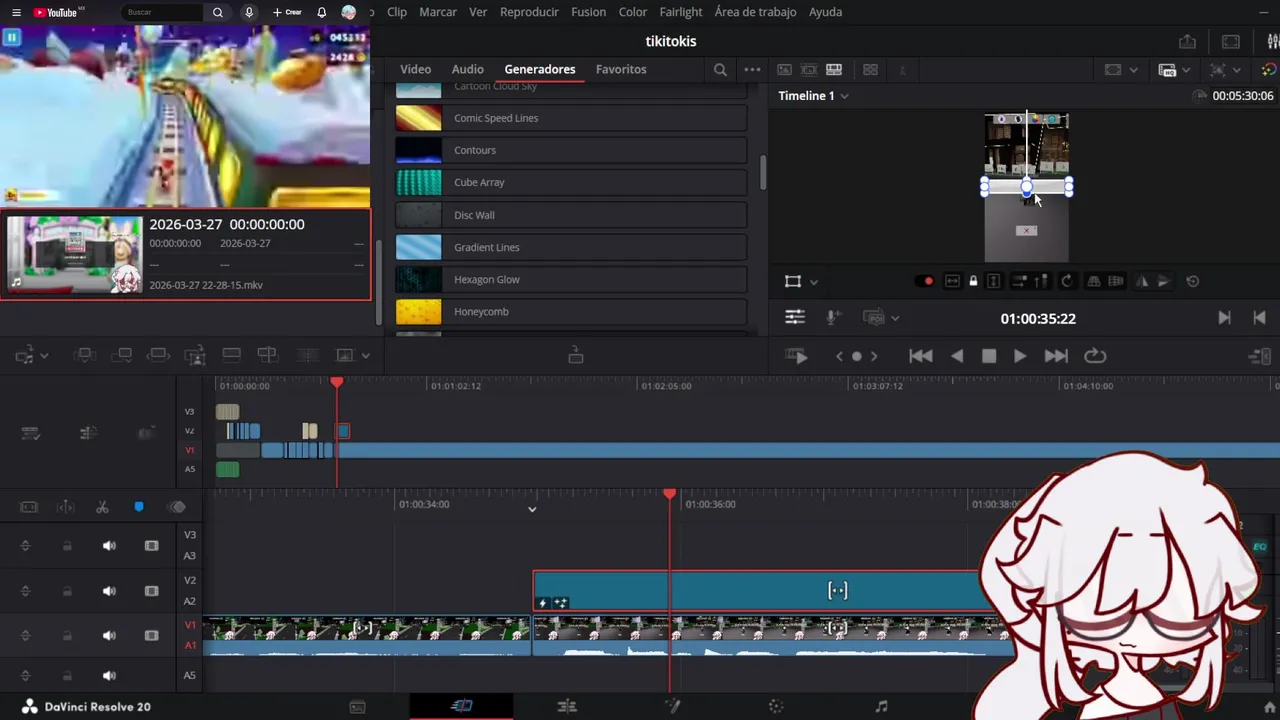Switch viewer to source tape mode icon

[809, 70]
